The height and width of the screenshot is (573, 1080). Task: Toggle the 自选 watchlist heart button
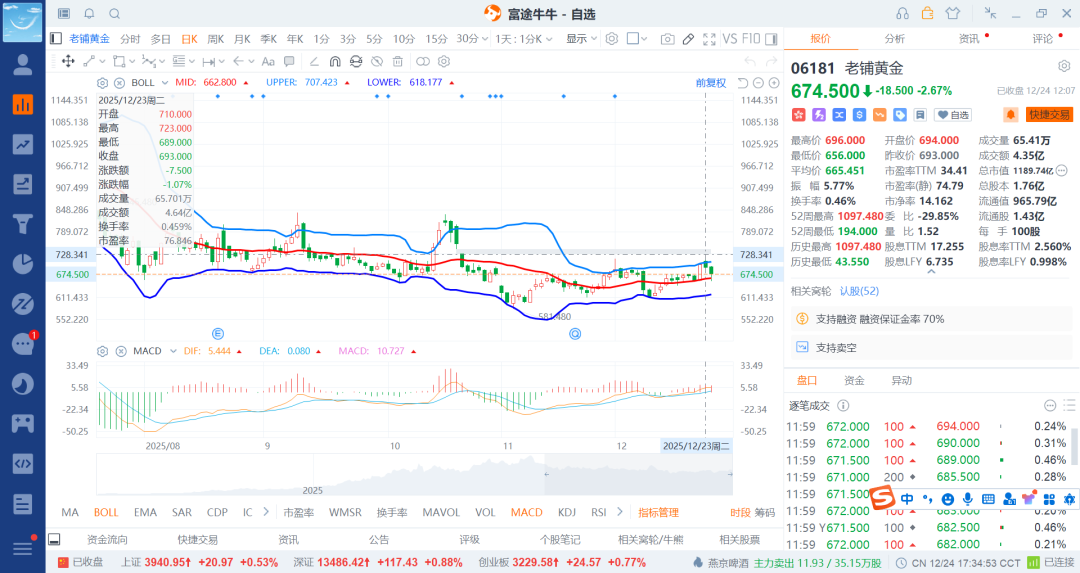pos(954,115)
